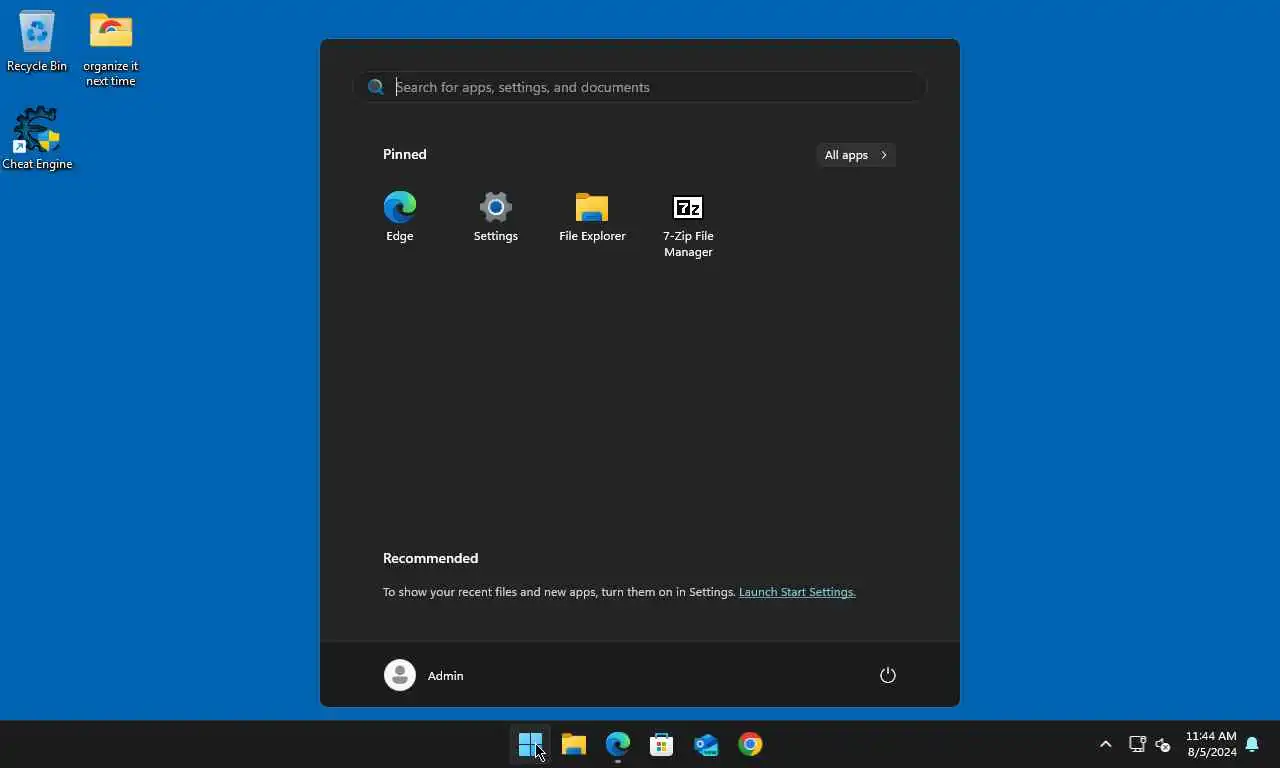
Task: Follow the Launch Start Settings link
Action: [x=797, y=592]
